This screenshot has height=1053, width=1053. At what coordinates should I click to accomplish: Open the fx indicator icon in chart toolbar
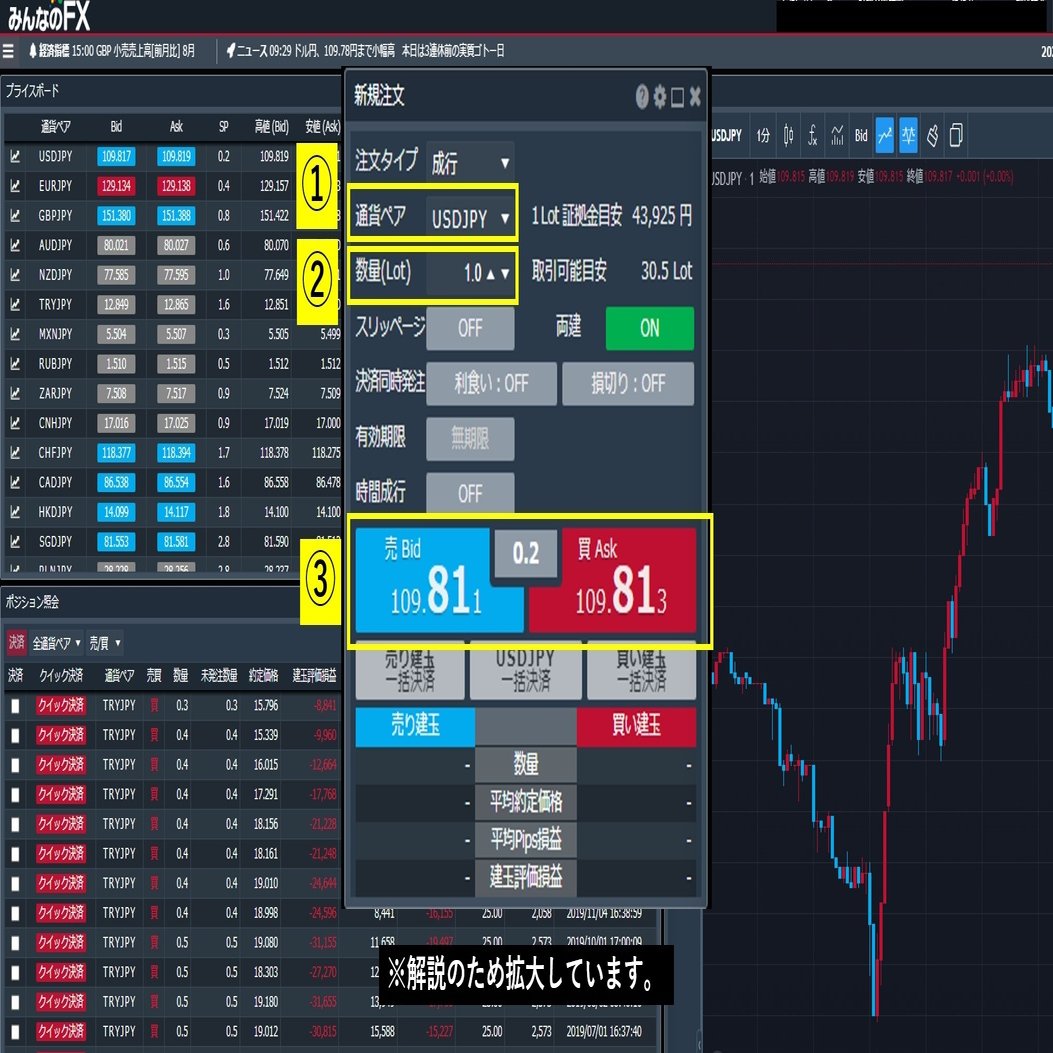point(813,136)
